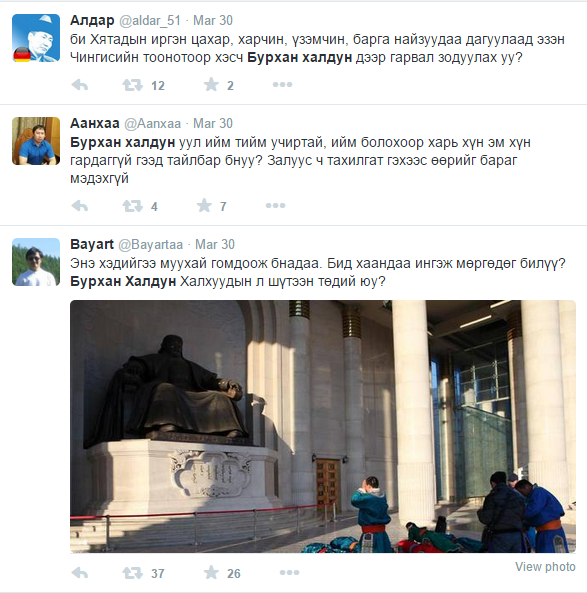The height and width of the screenshot is (593, 587).
Task: Visit @Bayartaa profile handle
Action: (151, 245)
